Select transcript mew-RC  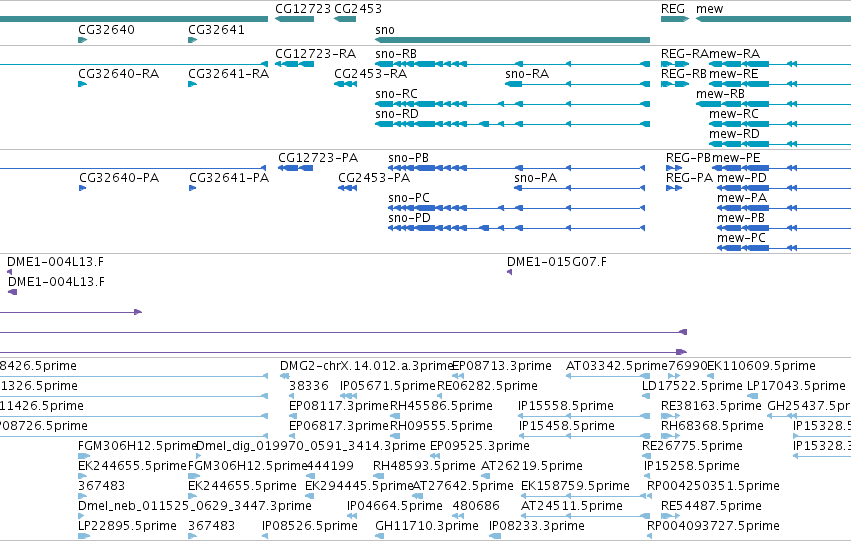733,114
